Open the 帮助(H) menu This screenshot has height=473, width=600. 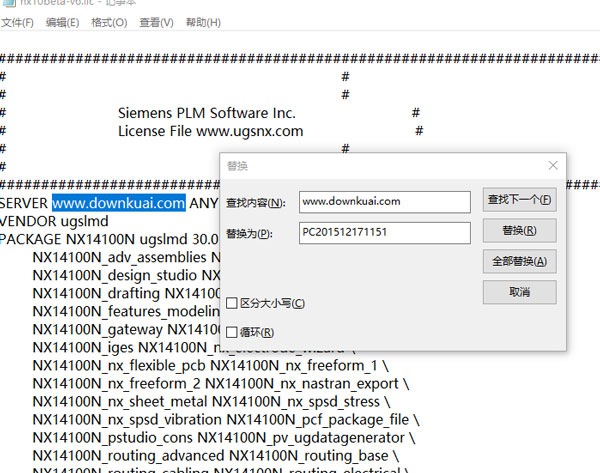[203, 23]
